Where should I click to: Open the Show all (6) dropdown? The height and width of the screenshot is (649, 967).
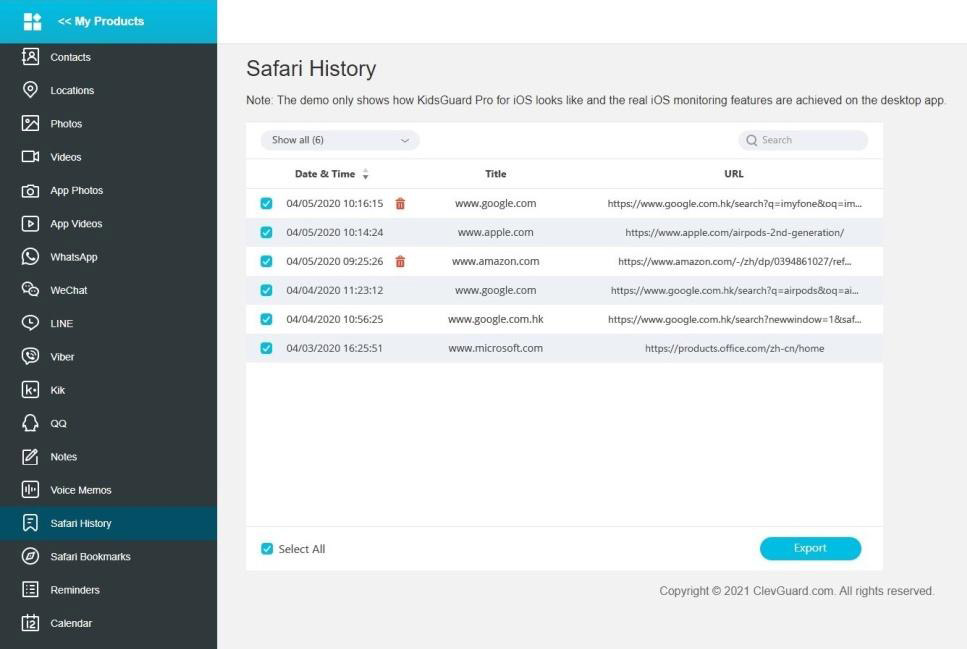click(340, 141)
